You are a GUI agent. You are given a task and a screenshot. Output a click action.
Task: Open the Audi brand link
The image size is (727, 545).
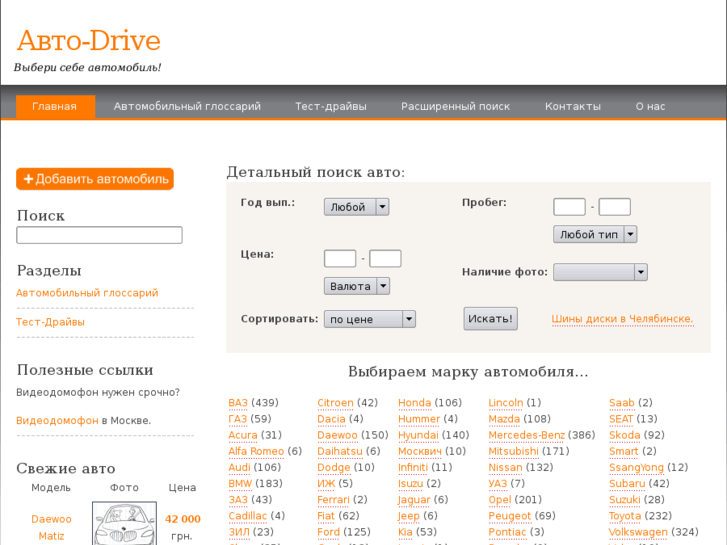239,468
